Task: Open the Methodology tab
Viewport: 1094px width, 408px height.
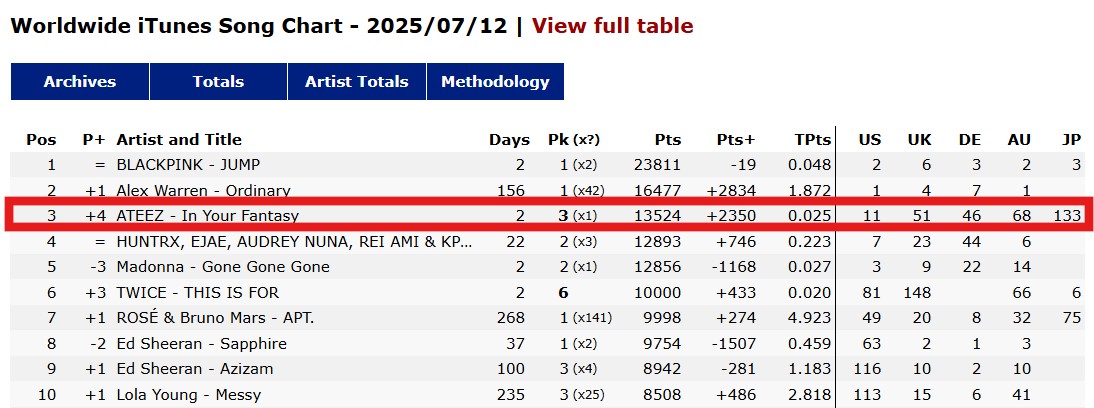Action: pyautogui.click(x=495, y=82)
